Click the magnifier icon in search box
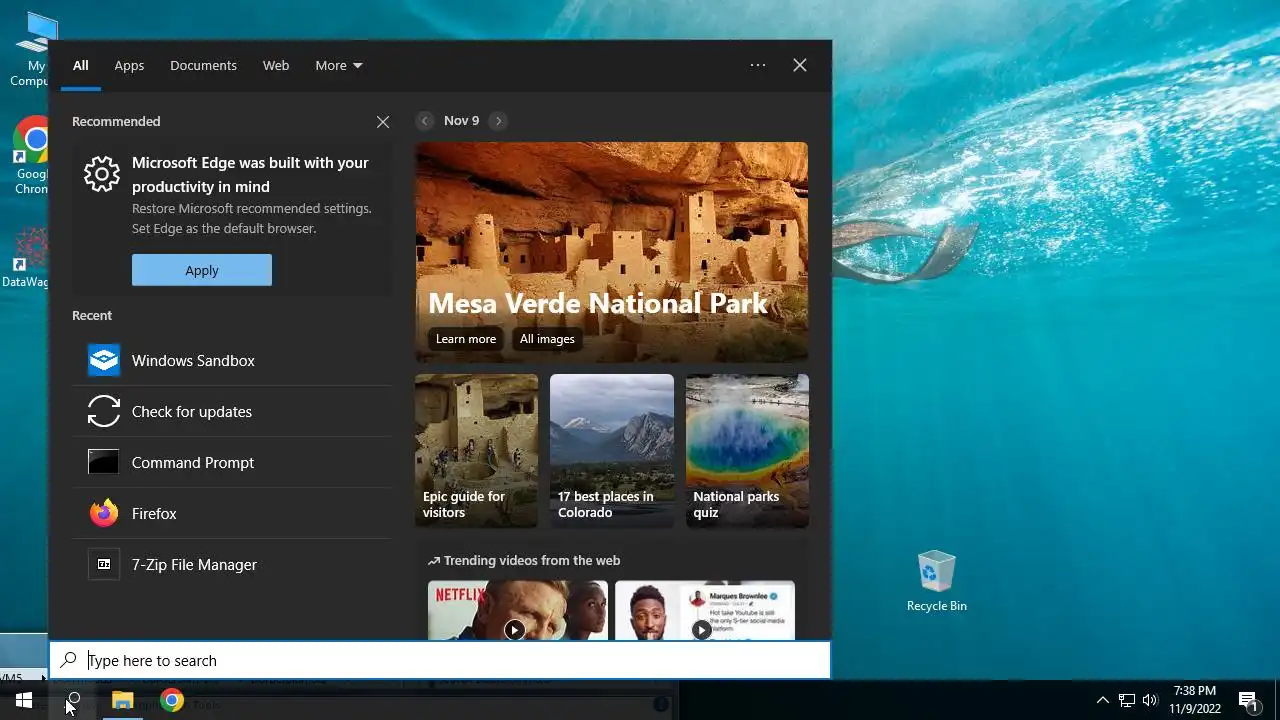The width and height of the screenshot is (1280, 720). click(x=68, y=660)
